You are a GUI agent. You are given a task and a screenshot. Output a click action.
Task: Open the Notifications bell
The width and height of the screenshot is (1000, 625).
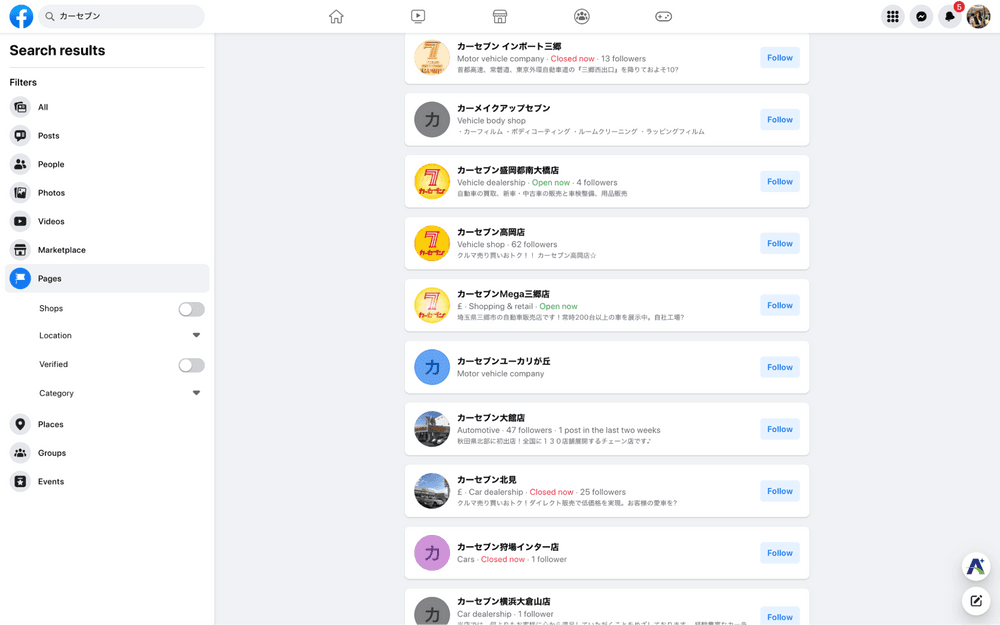coord(949,17)
